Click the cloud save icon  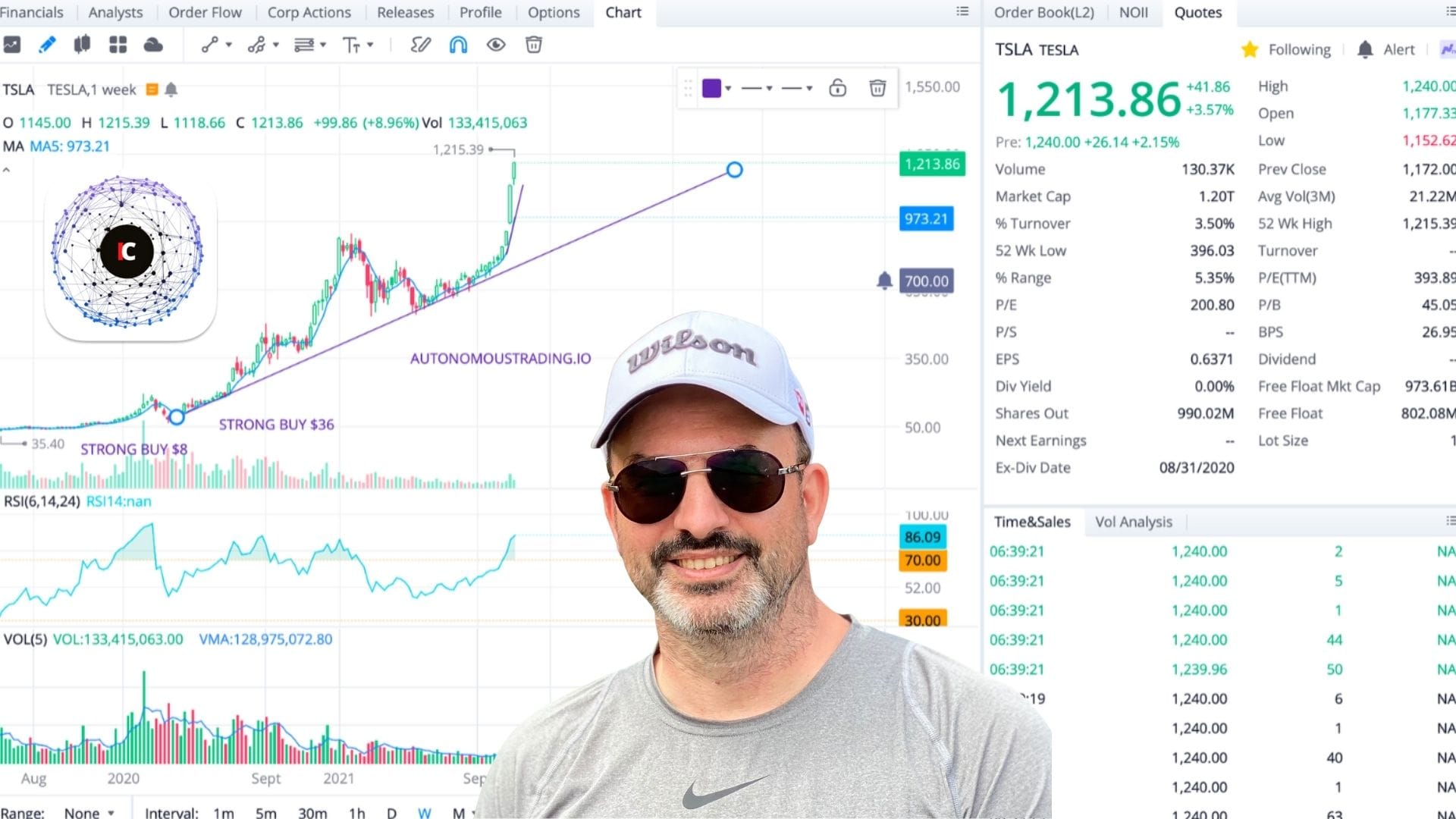click(x=153, y=45)
